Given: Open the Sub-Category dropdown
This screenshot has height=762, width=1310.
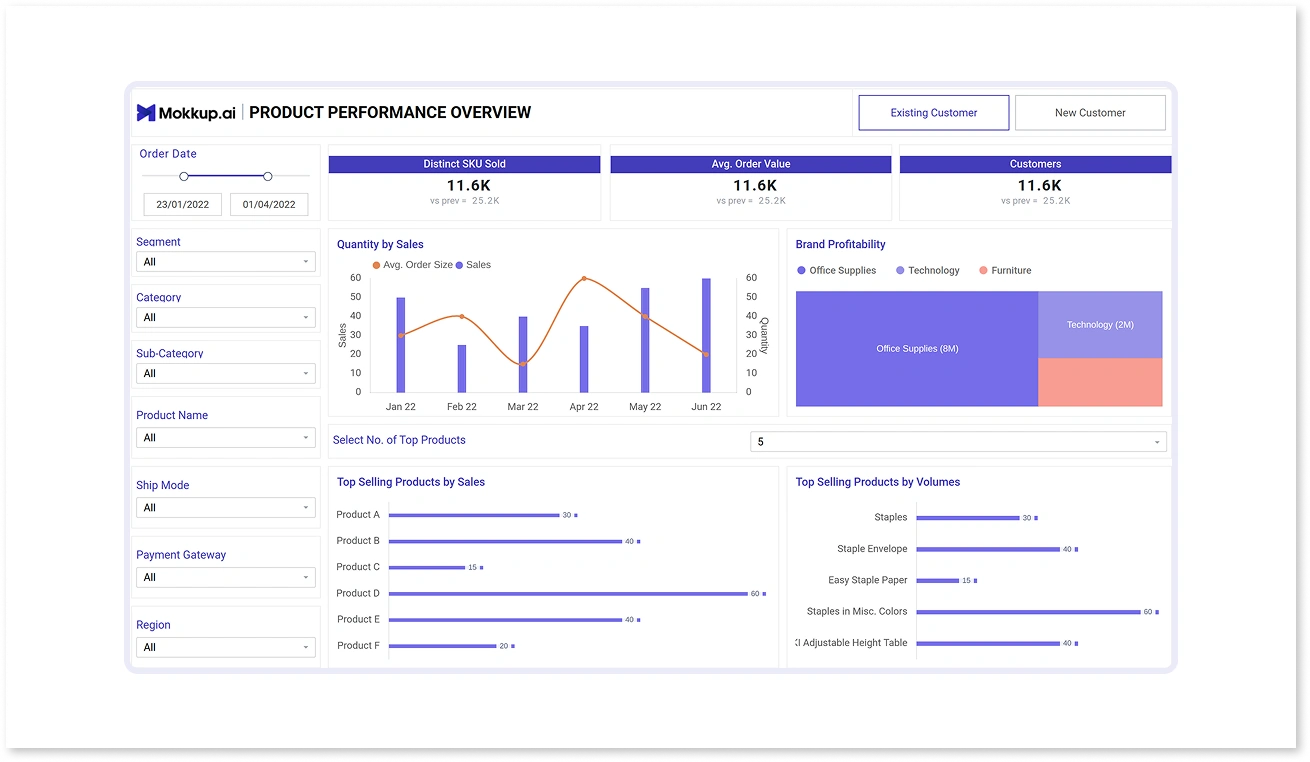Looking at the screenshot, I should (x=226, y=374).
